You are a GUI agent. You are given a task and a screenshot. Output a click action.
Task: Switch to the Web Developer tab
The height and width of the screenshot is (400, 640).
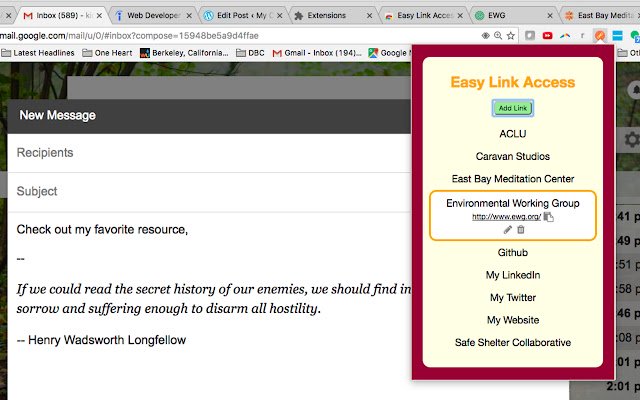tap(153, 16)
